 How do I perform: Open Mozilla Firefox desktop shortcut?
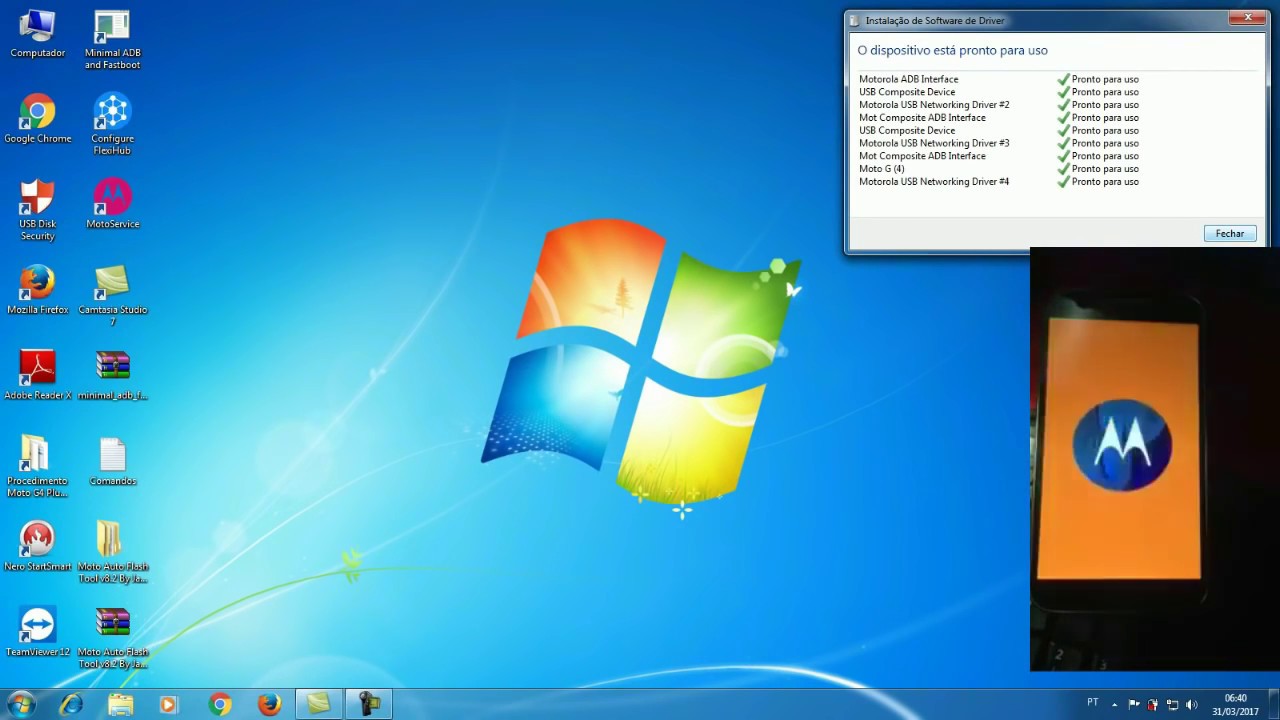38,290
